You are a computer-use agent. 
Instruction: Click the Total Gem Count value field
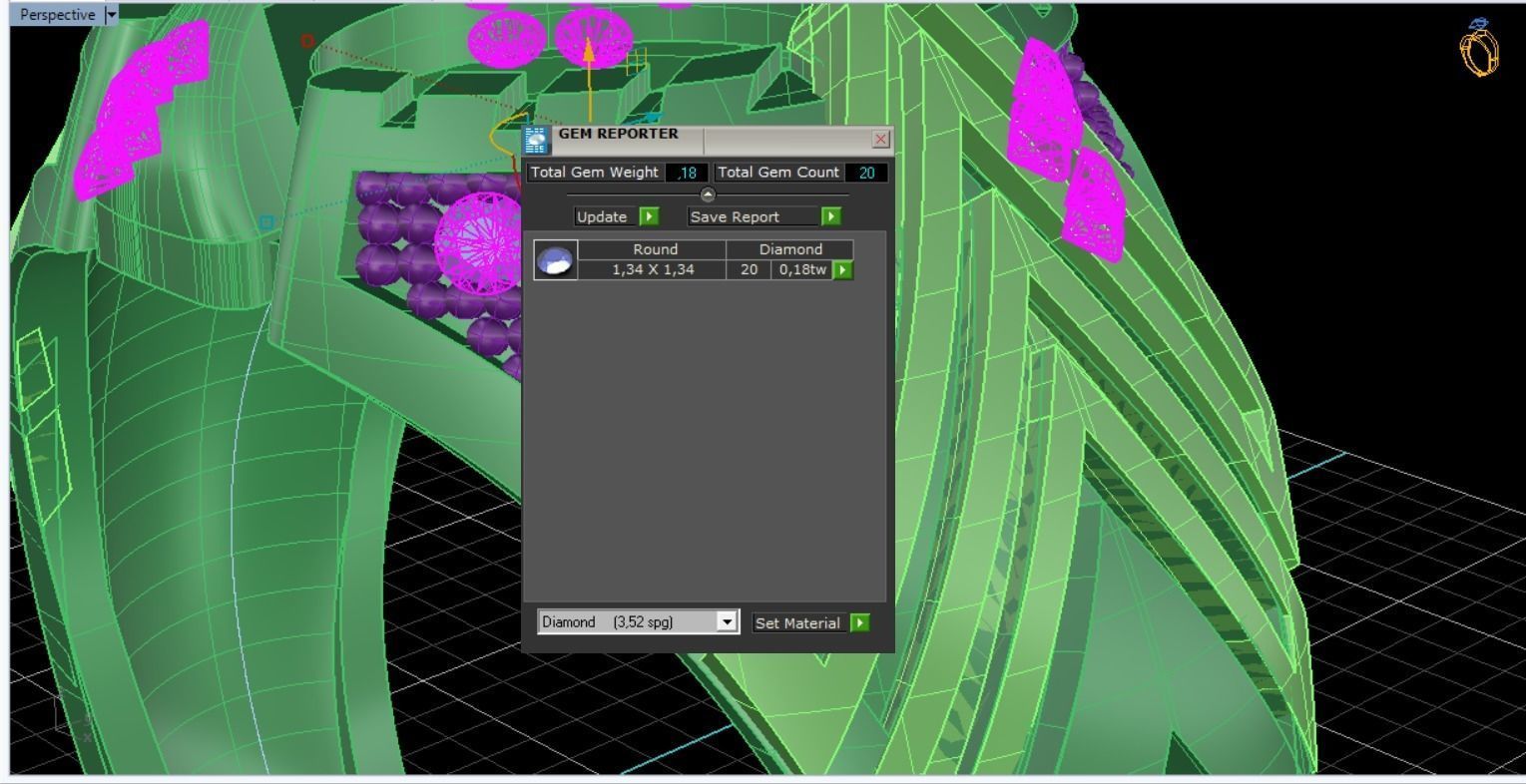[x=866, y=173]
